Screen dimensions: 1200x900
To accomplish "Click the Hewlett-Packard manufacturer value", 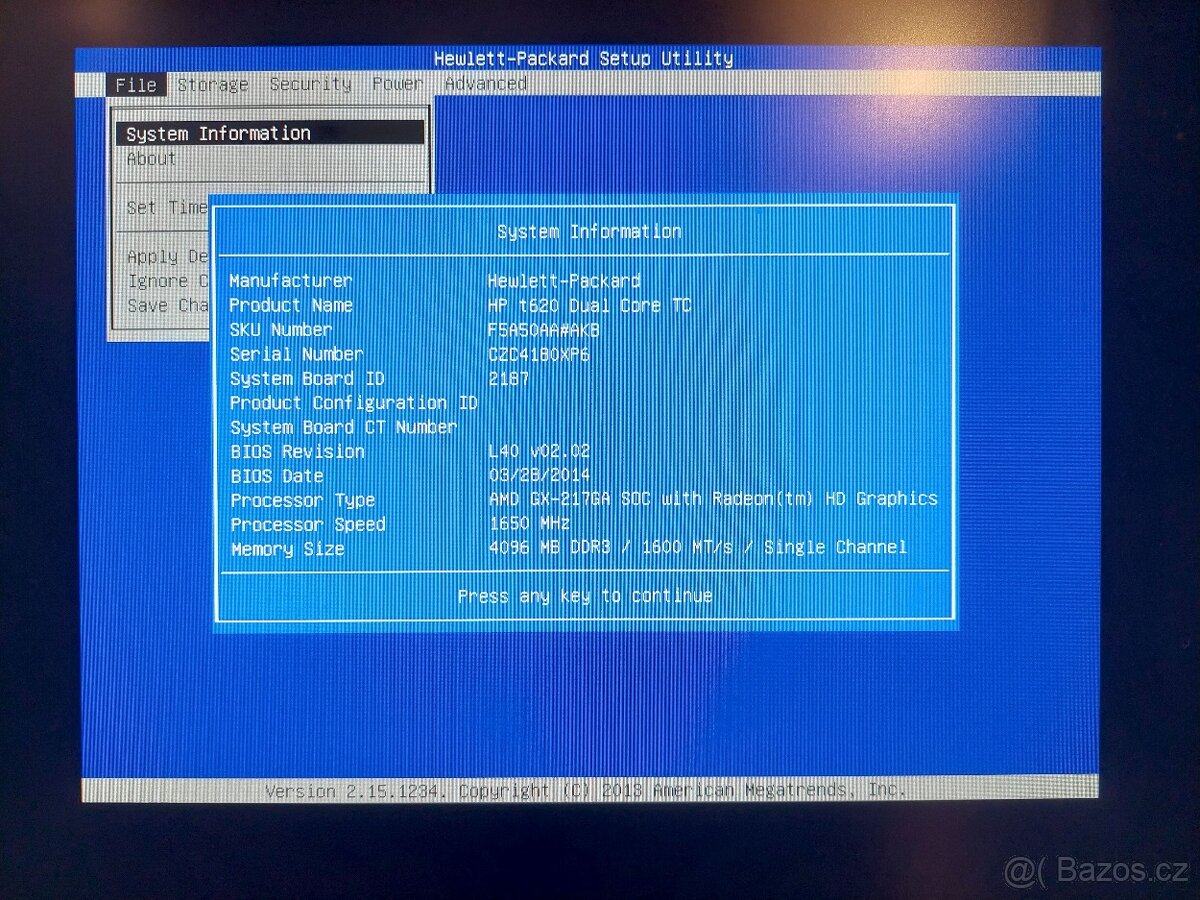I will 564,281.
